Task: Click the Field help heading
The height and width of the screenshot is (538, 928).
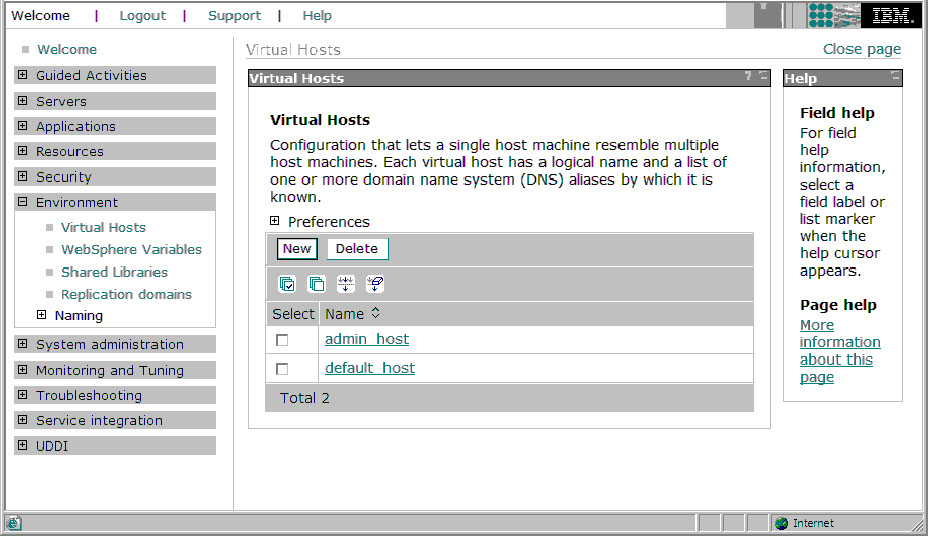Action: (837, 113)
